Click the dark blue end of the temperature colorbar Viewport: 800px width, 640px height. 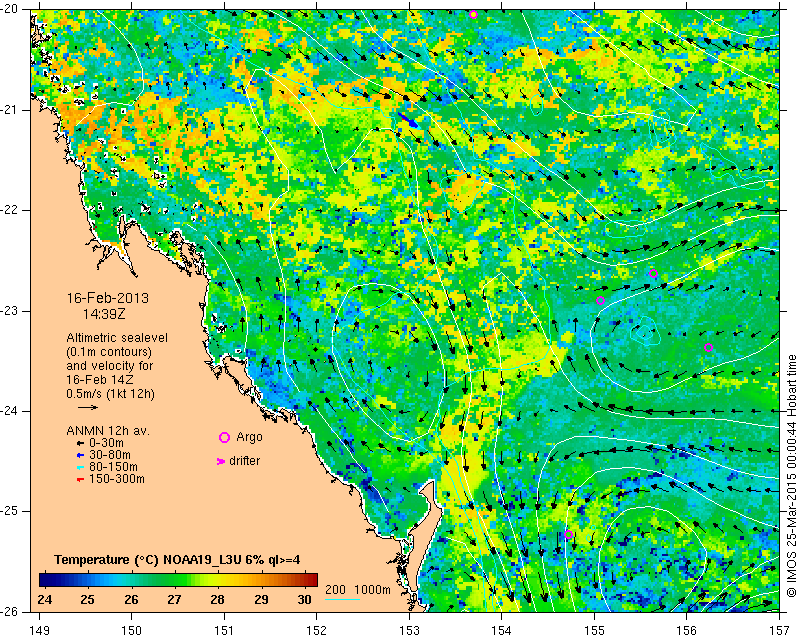pyautogui.click(x=43, y=580)
